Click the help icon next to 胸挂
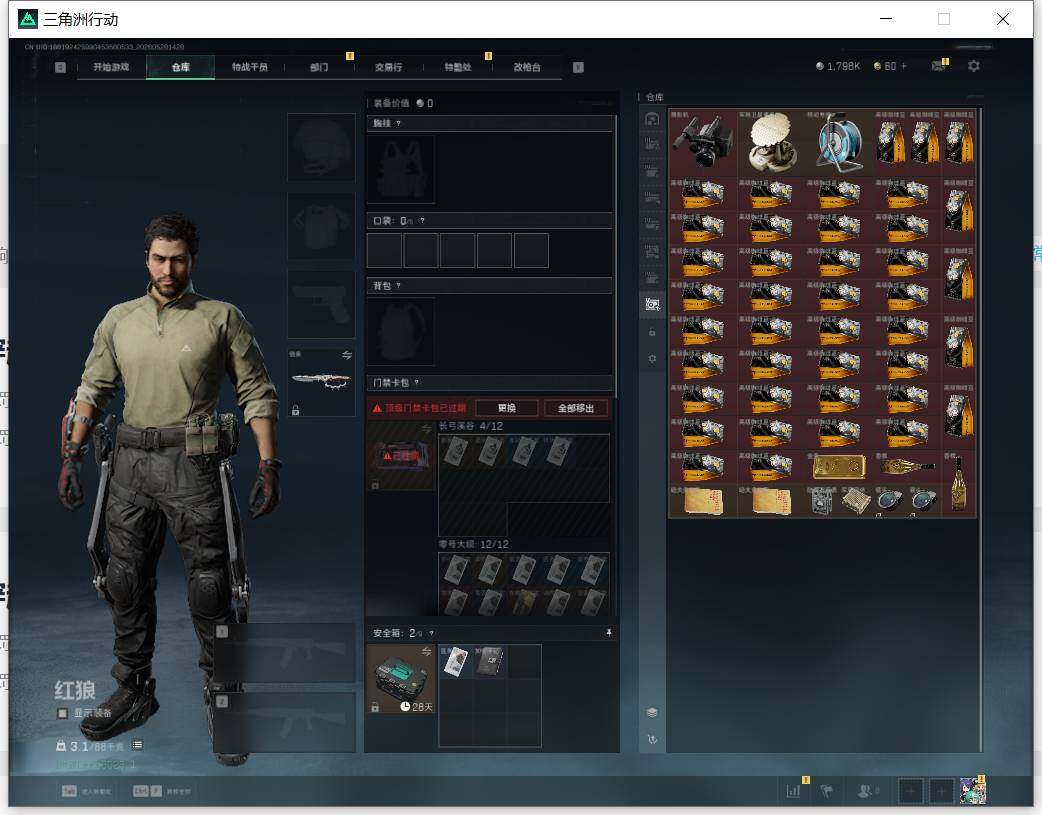The width and height of the screenshot is (1042, 815). [x=398, y=124]
